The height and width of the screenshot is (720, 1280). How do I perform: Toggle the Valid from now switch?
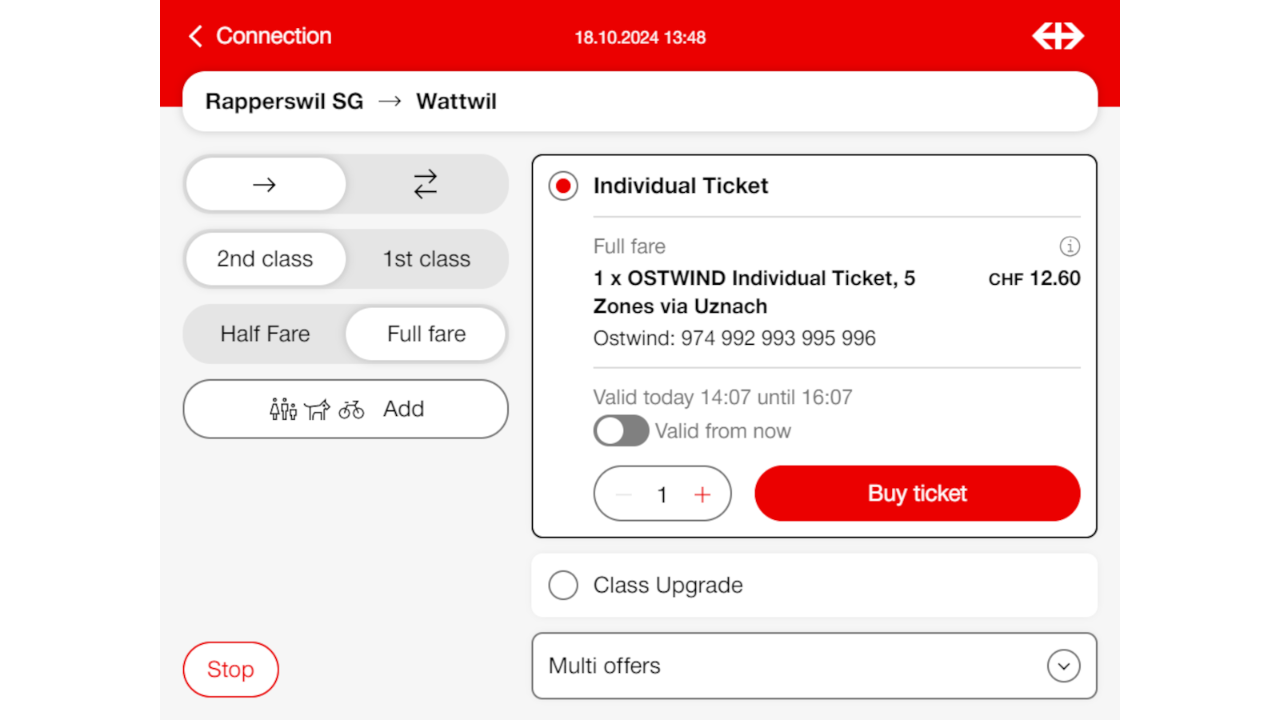[621, 431]
